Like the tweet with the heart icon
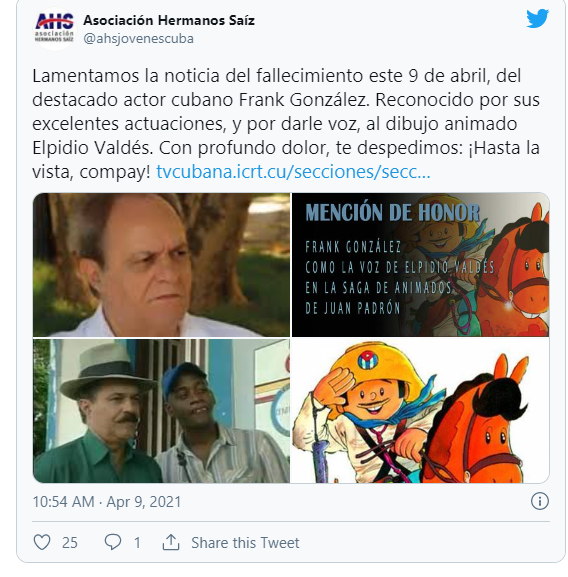This screenshot has width=568, height=577. (x=42, y=542)
